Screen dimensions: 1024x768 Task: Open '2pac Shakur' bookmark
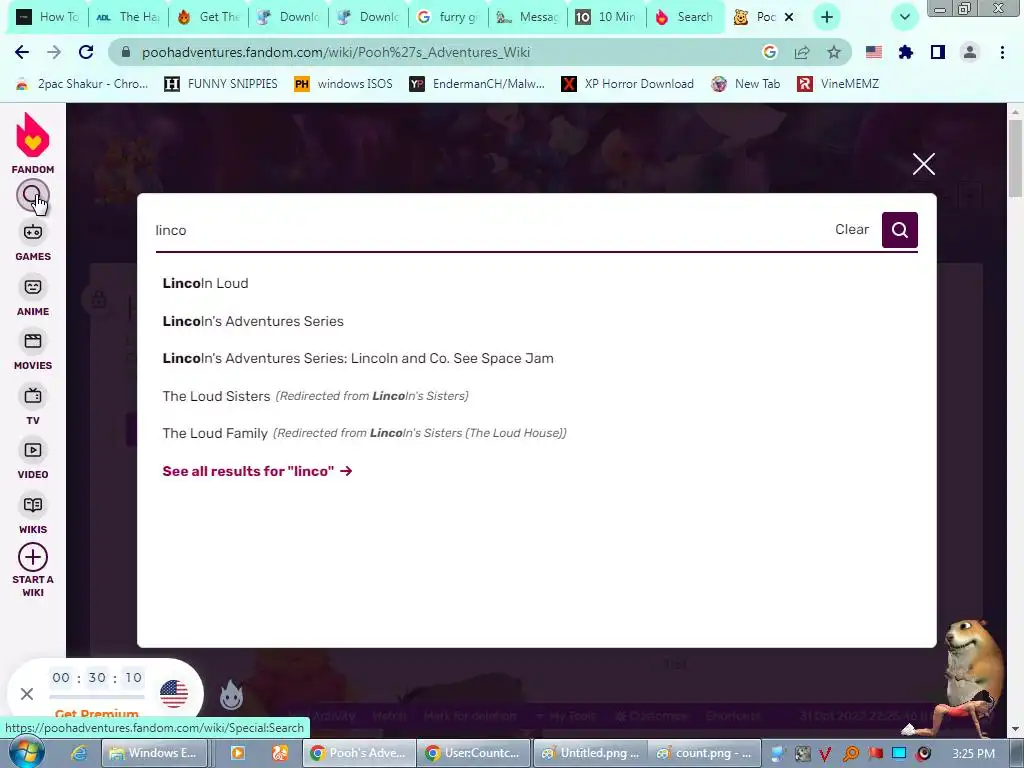pyautogui.click(x=82, y=84)
